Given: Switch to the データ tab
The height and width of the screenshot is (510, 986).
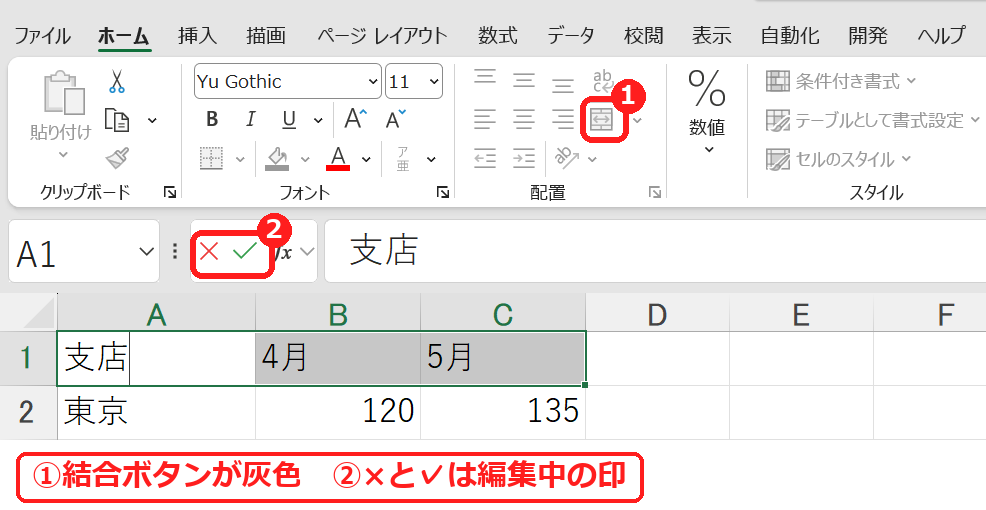Looking at the screenshot, I should 570,36.
